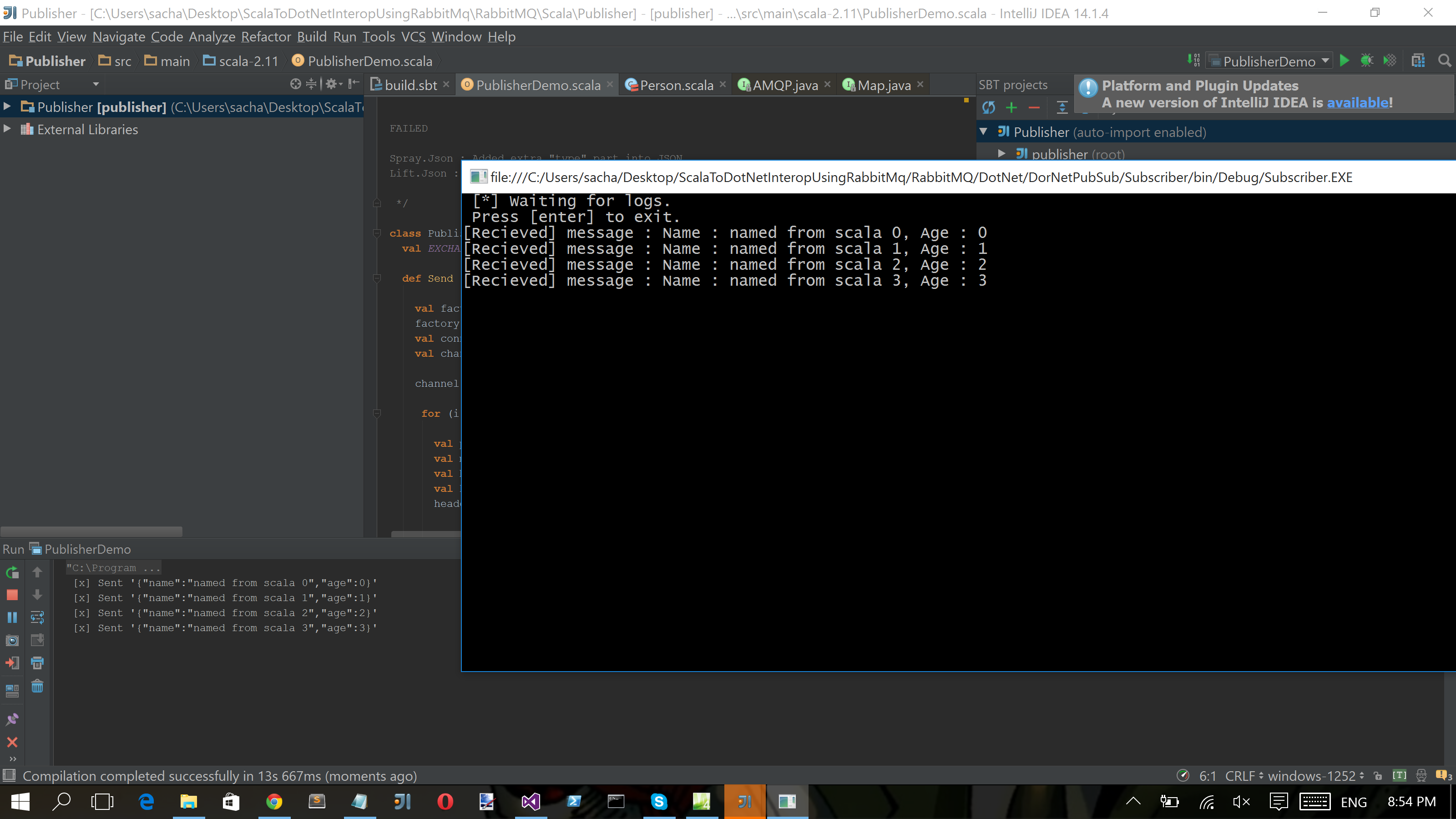Open Project Structure dialog icon

click(1418, 61)
